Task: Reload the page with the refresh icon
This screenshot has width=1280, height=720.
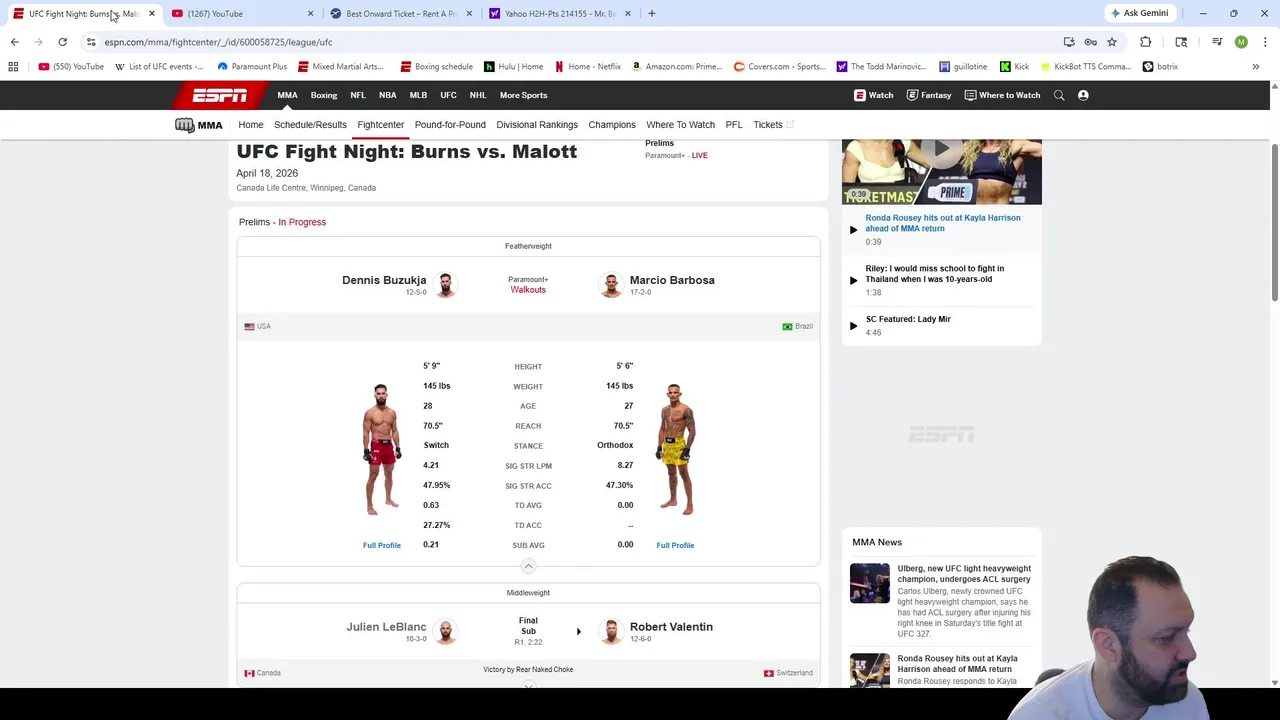Action: click(x=62, y=42)
